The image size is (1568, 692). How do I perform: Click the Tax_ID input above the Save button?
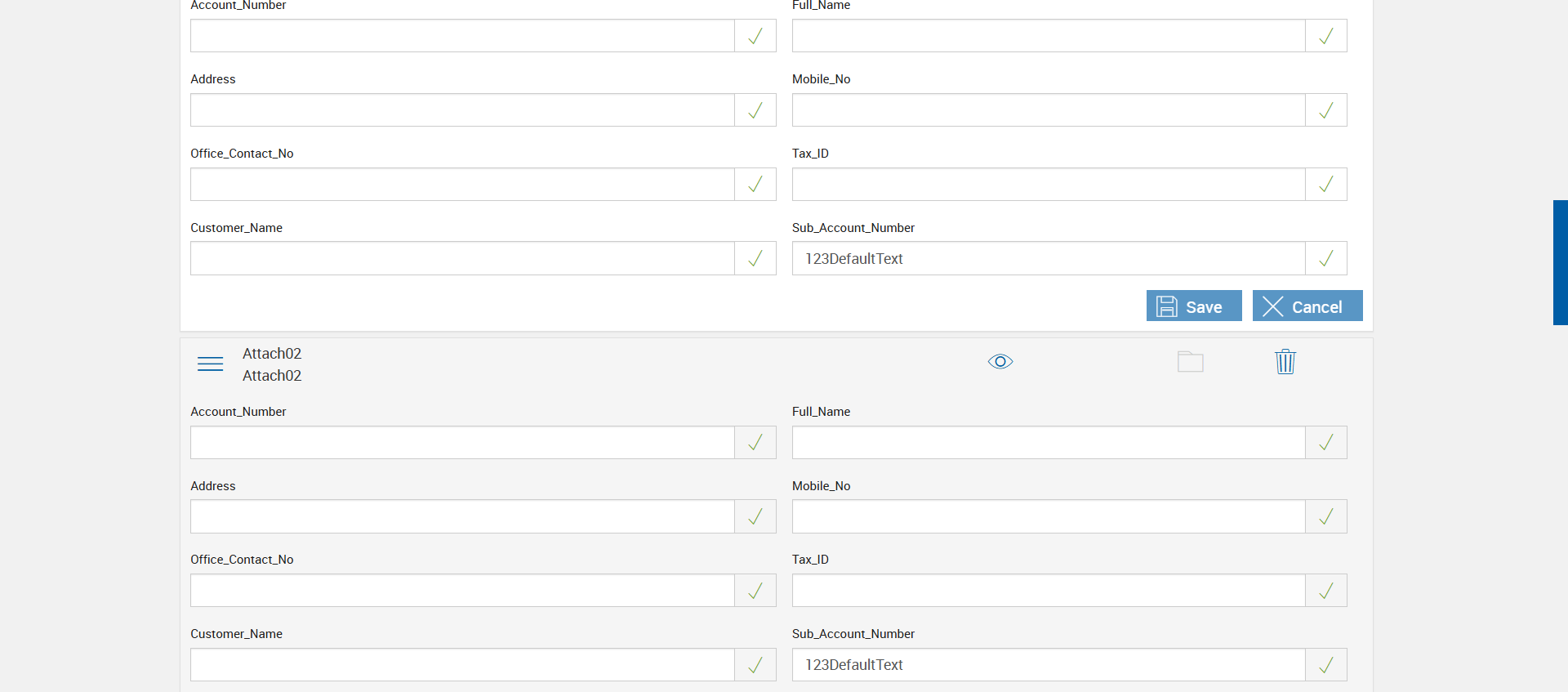[x=1048, y=185]
